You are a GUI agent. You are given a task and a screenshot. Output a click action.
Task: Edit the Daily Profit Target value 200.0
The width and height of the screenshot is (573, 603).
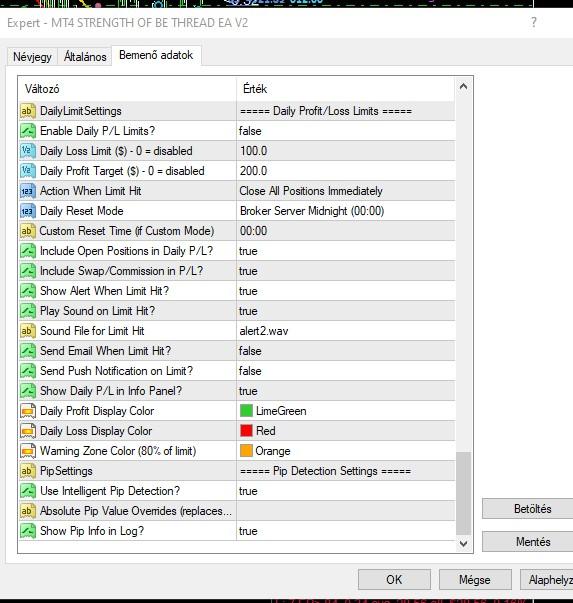(346, 171)
